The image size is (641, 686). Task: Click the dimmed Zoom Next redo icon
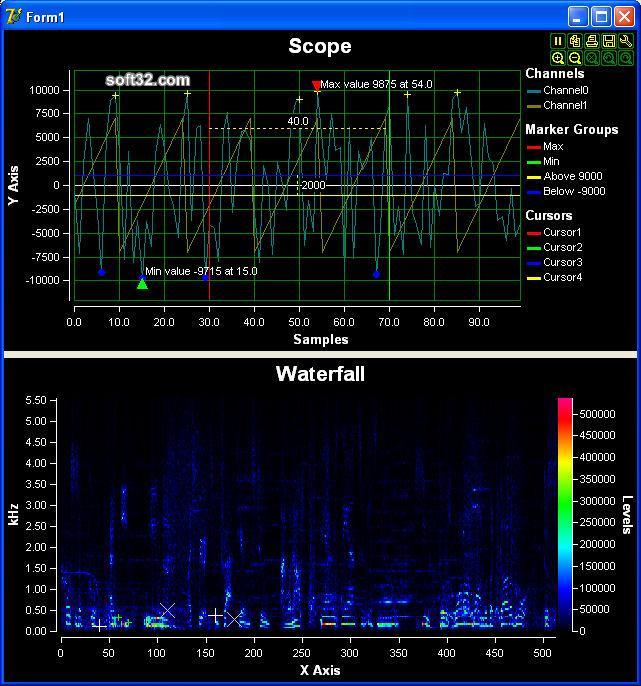pyautogui.click(x=626, y=58)
